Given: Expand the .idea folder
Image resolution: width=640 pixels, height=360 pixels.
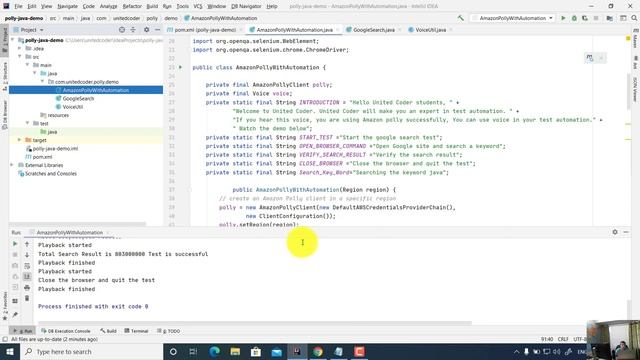Looking at the screenshot, I should (20, 48).
